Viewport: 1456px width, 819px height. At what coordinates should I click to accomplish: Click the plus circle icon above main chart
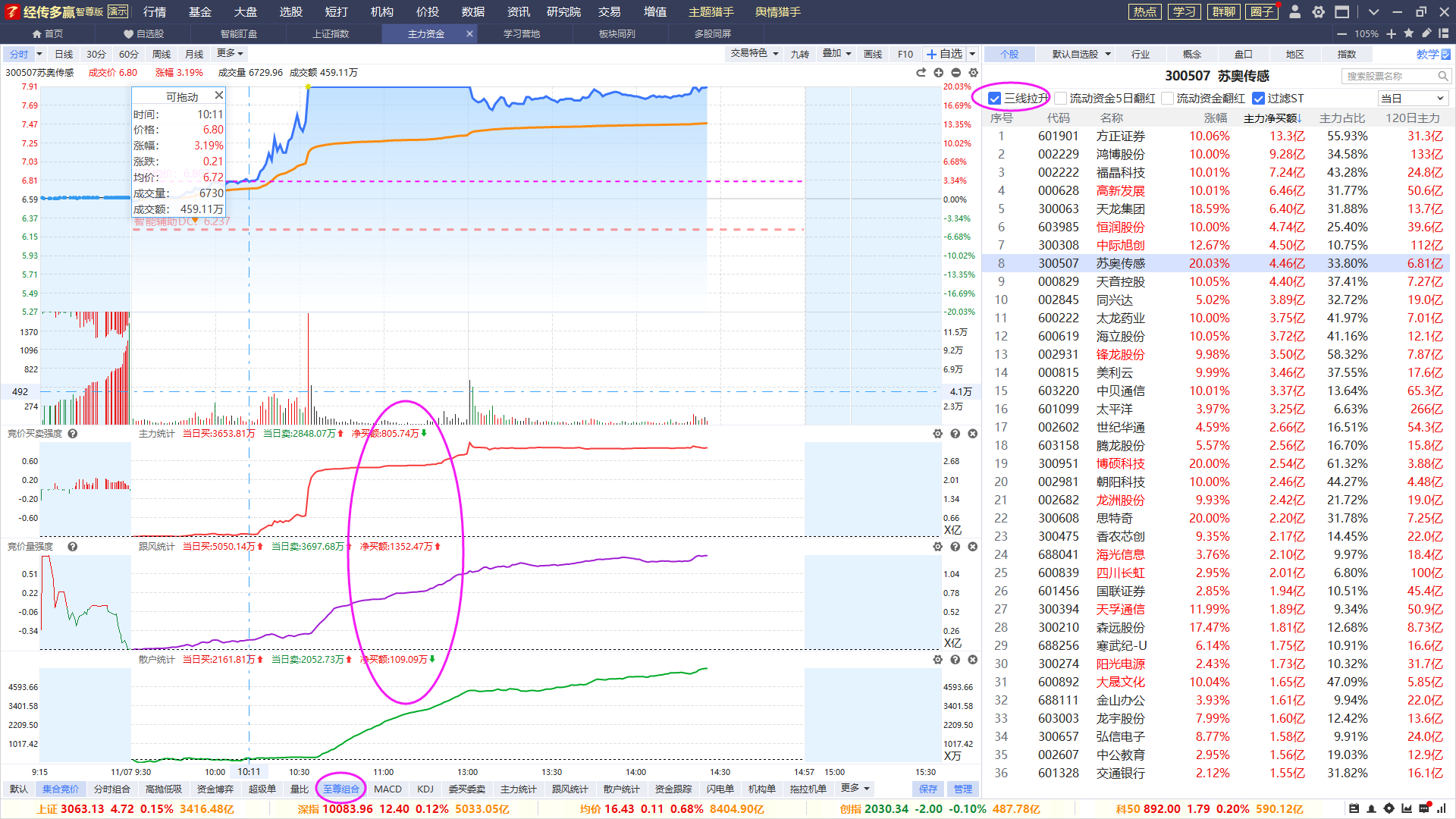939,73
